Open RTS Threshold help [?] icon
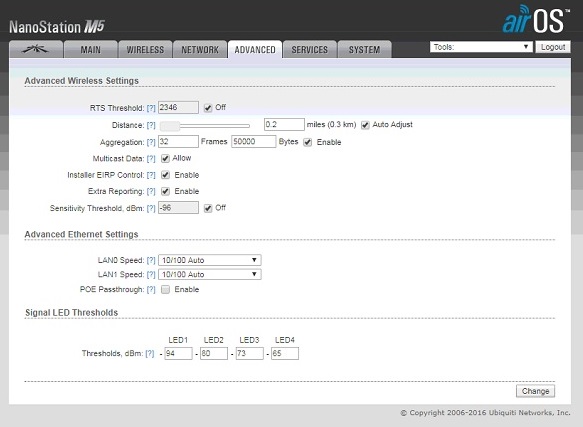The height and width of the screenshot is (427, 583). (x=151, y=108)
